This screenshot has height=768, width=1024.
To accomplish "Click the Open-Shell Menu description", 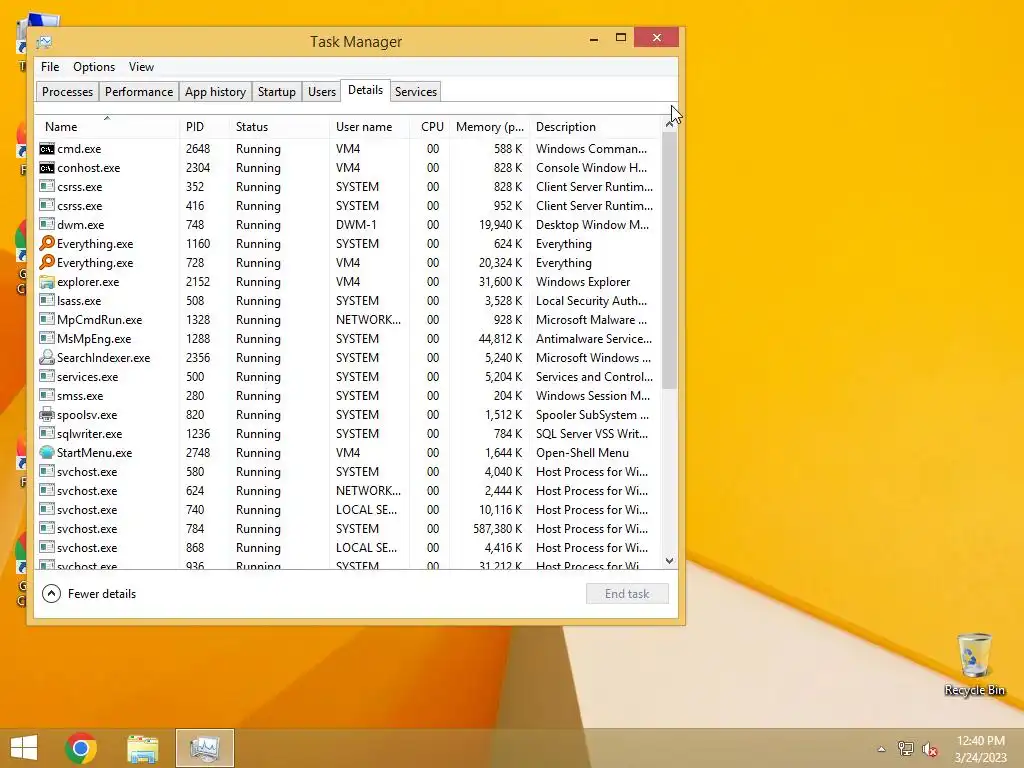I will pyautogui.click(x=583, y=453).
